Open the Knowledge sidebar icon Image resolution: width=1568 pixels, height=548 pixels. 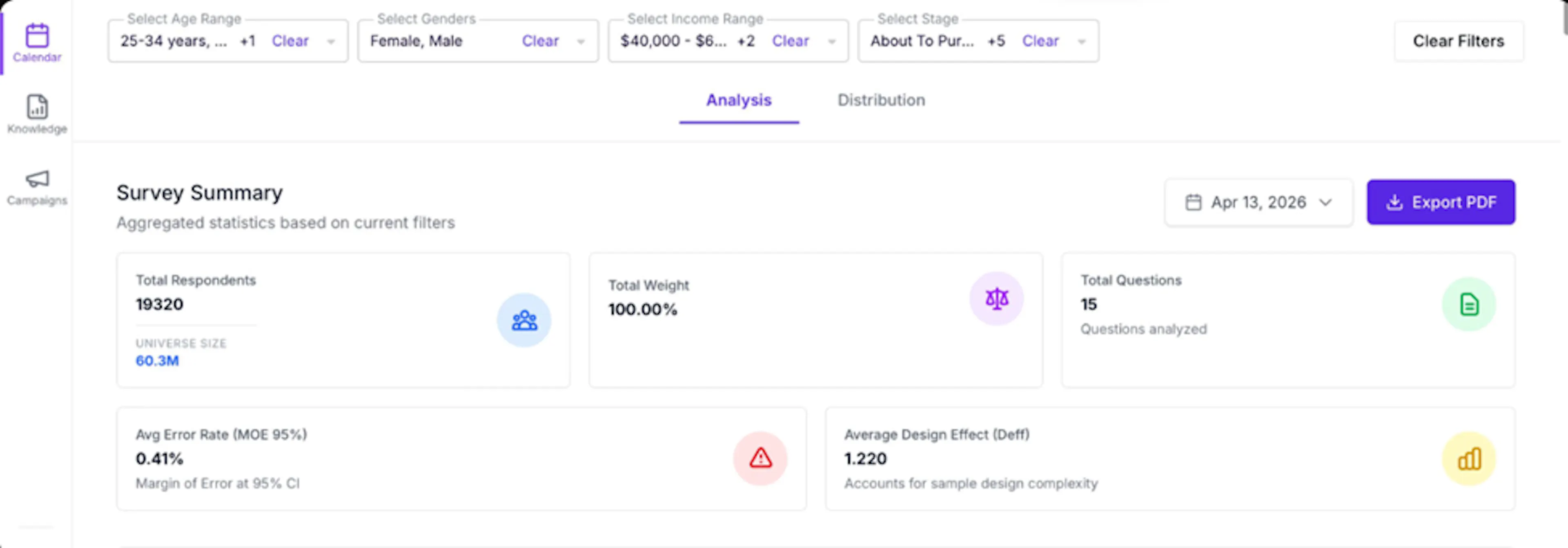tap(37, 107)
